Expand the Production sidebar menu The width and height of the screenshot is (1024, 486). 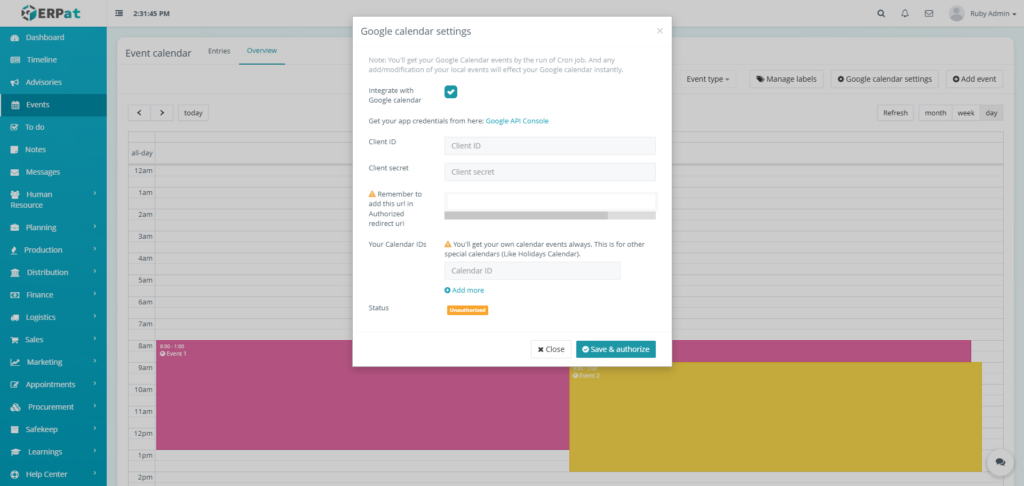pyautogui.click(x=53, y=250)
